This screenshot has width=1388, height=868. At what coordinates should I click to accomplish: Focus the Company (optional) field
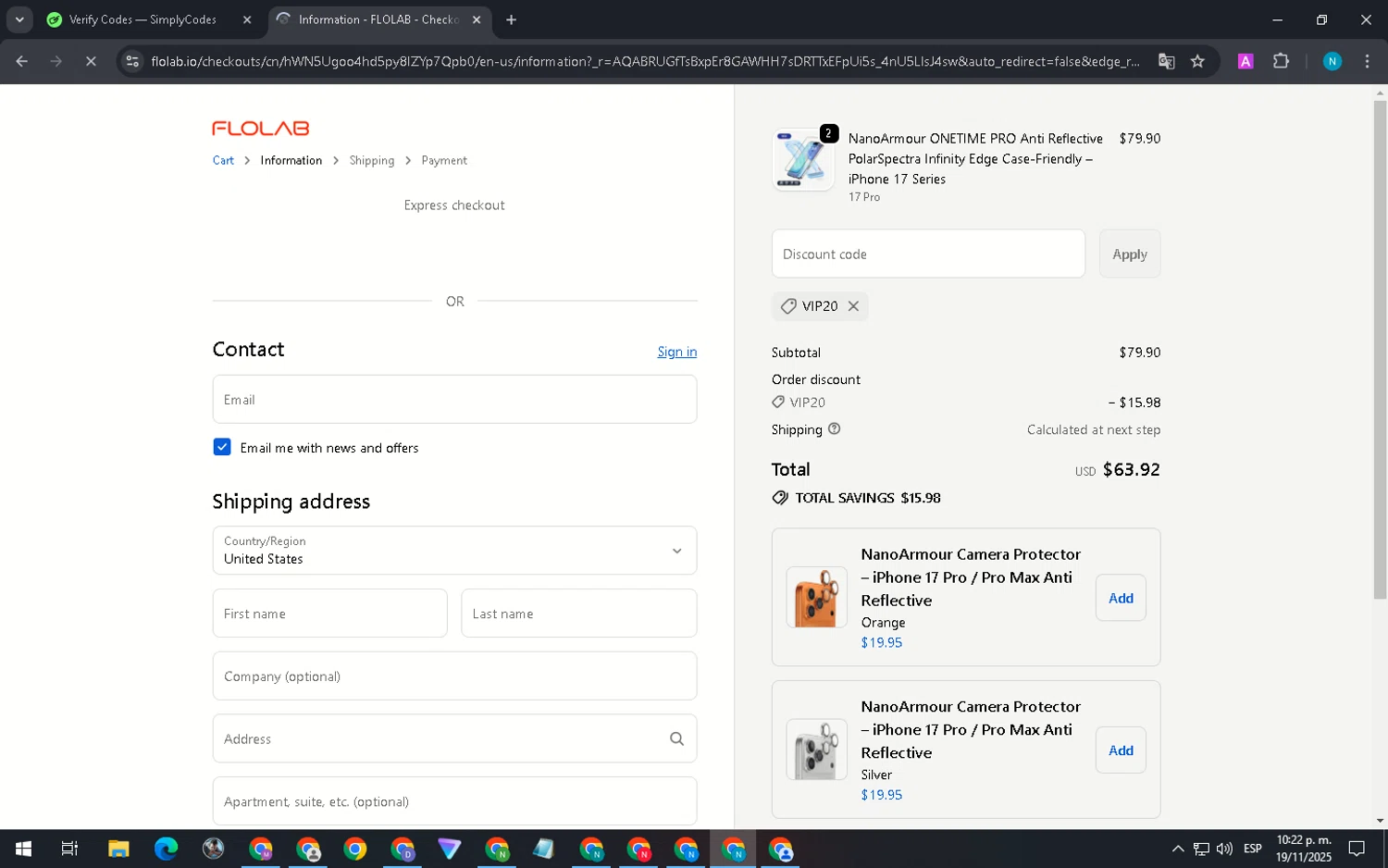click(x=454, y=676)
